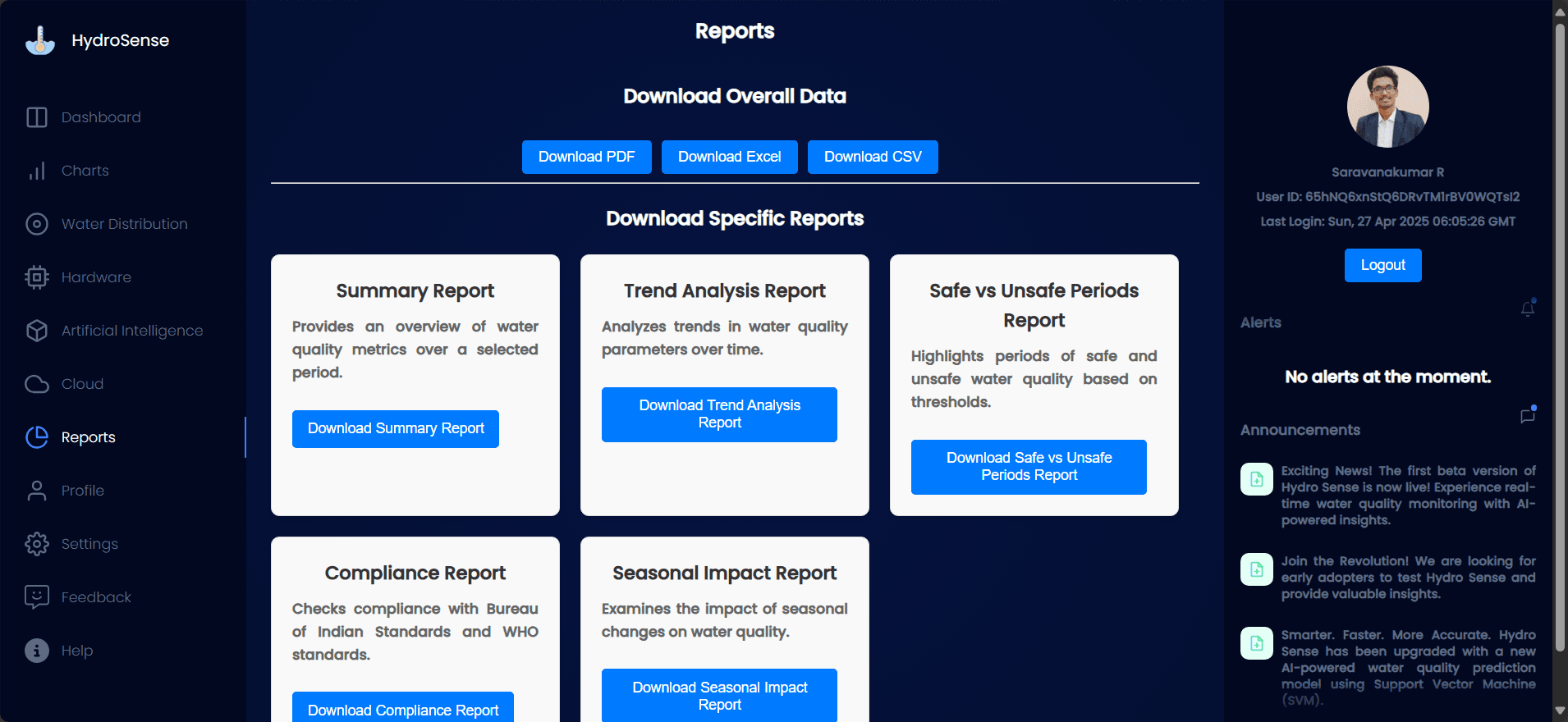Open Artificial Intelligence section
This screenshot has height=722, width=1568.
click(x=123, y=331)
